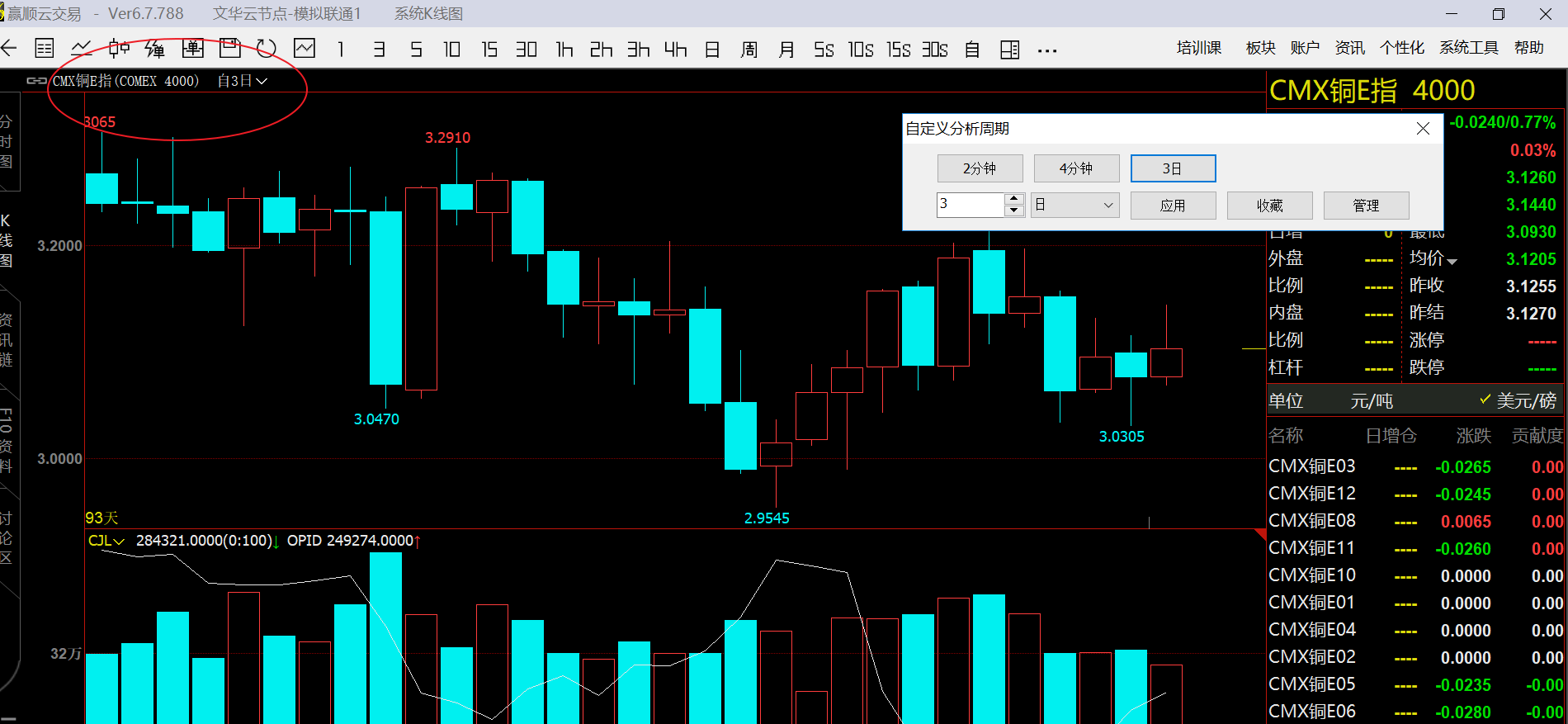This screenshot has height=724, width=1568.
Task: Click the 3日 preset button
Action: click(x=1173, y=168)
